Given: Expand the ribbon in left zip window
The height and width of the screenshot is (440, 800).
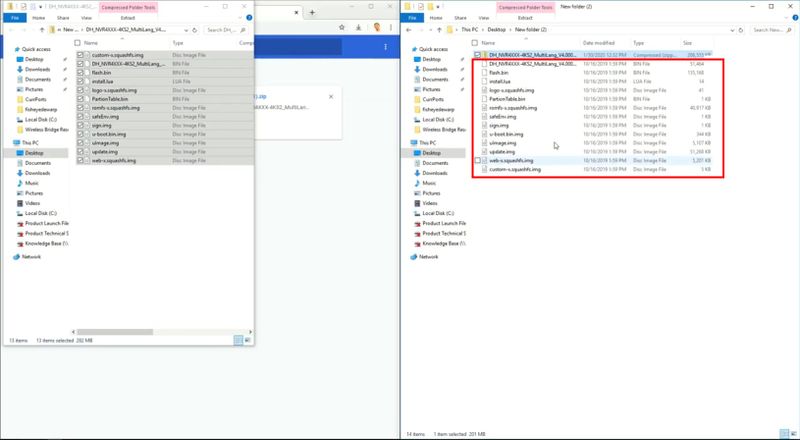Looking at the screenshot, I should point(240,17).
